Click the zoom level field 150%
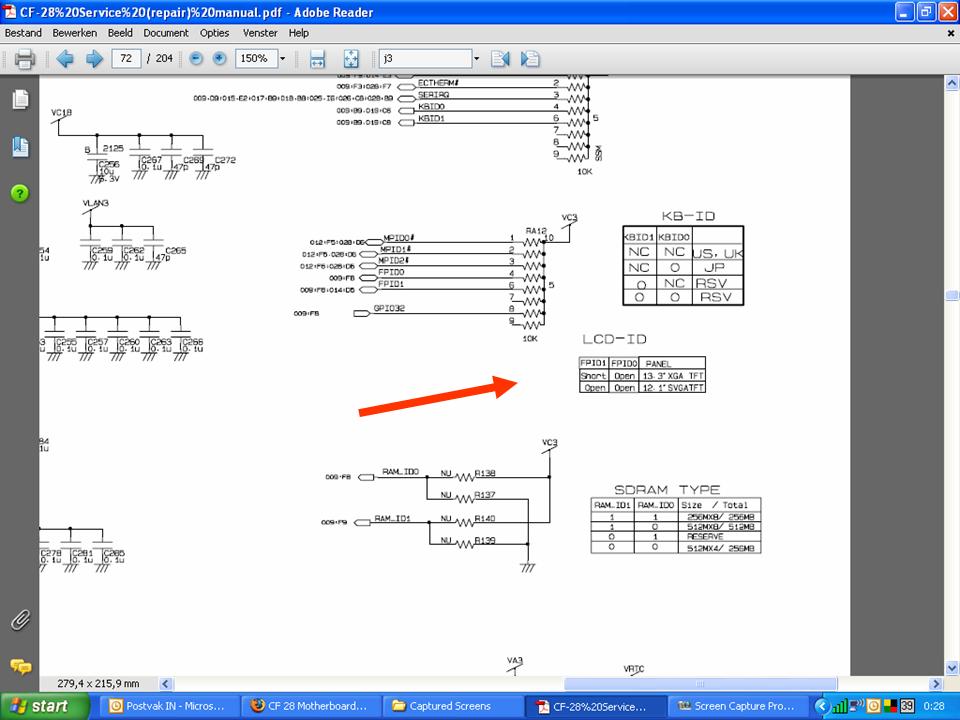Viewport: 960px width, 720px height. click(x=256, y=59)
